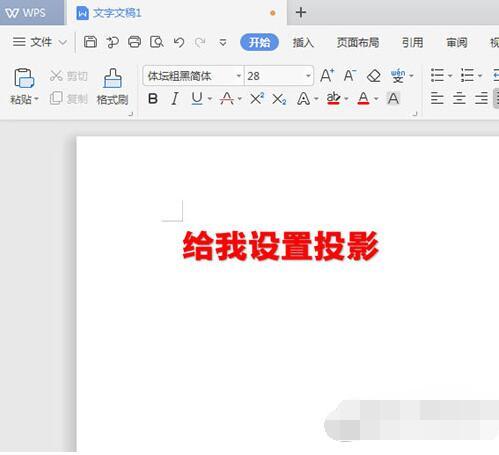This screenshot has height=455, width=499.
Task: Expand the phonetic guide dropdown arrow
Action: pyautogui.click(x=411, y=76)
